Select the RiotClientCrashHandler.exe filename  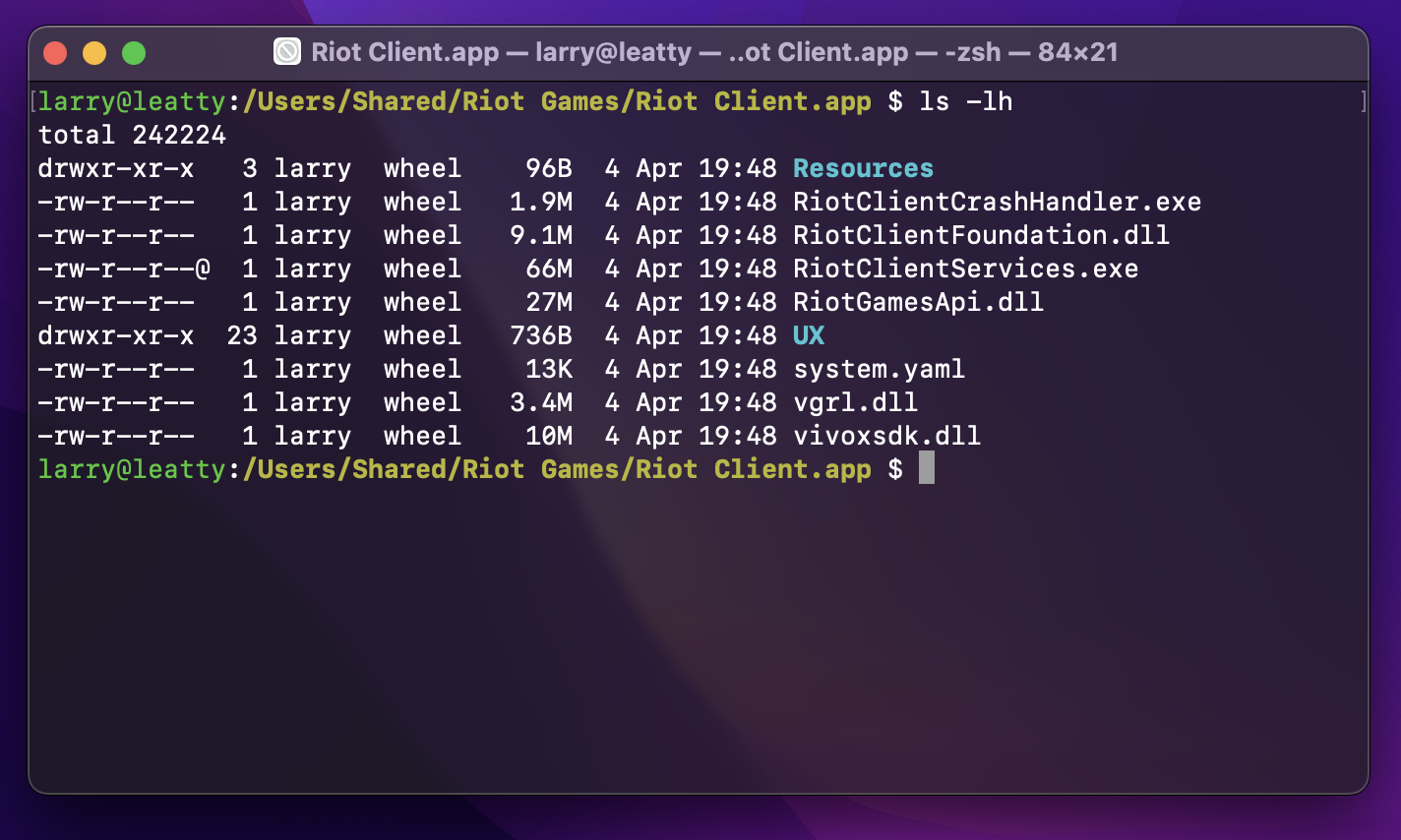pos(997,202)
